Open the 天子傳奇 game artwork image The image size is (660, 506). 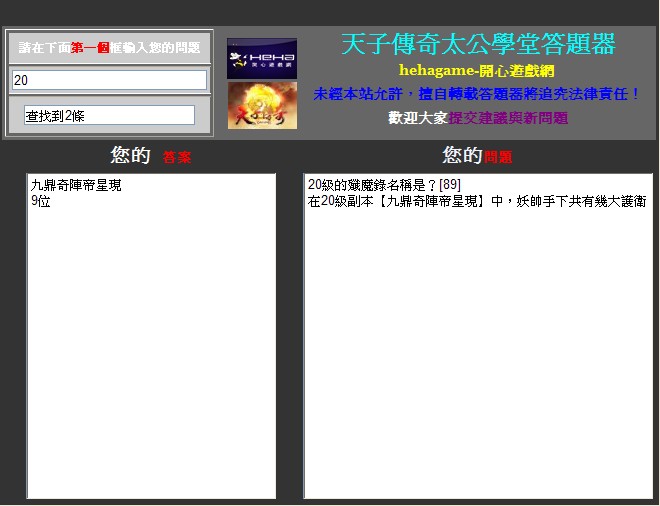click(x=262, y=105)
